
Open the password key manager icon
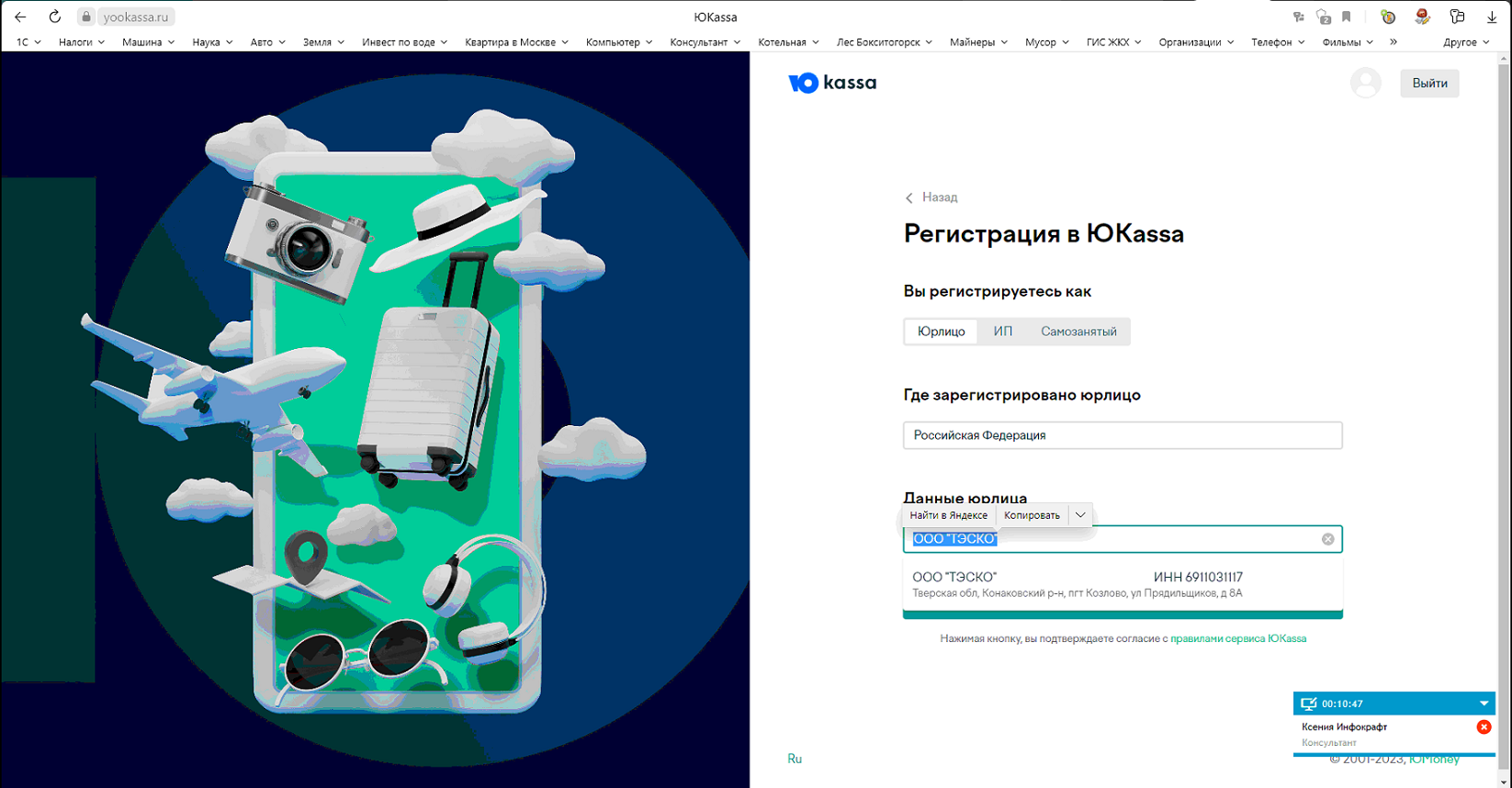click(x=1299, y=17)
